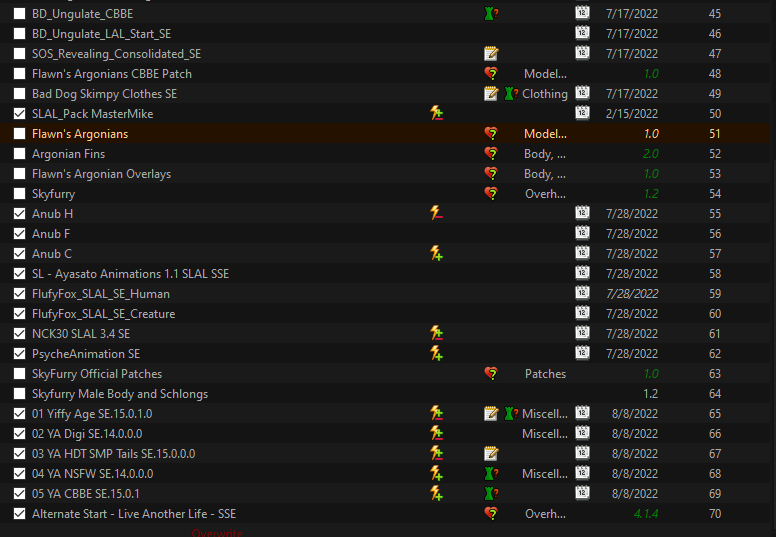
Task: Click the notes icon on 03 YA HDT SMP Tails
Action: pyautogui.click(x=491, y=453)
